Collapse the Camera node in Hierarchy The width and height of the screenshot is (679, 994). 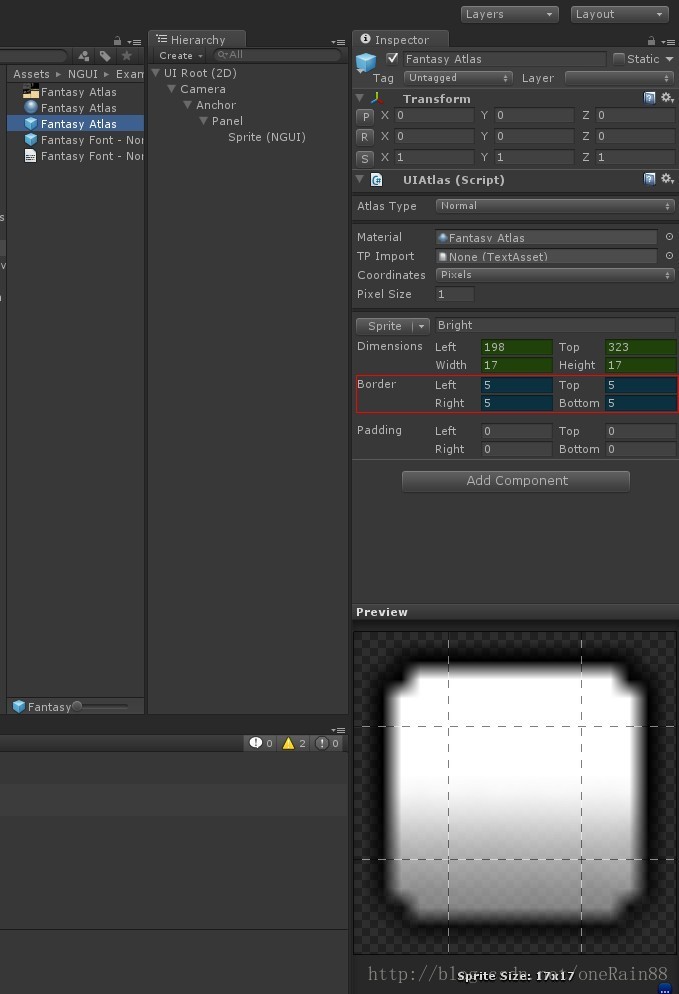(x=171, y=89)
